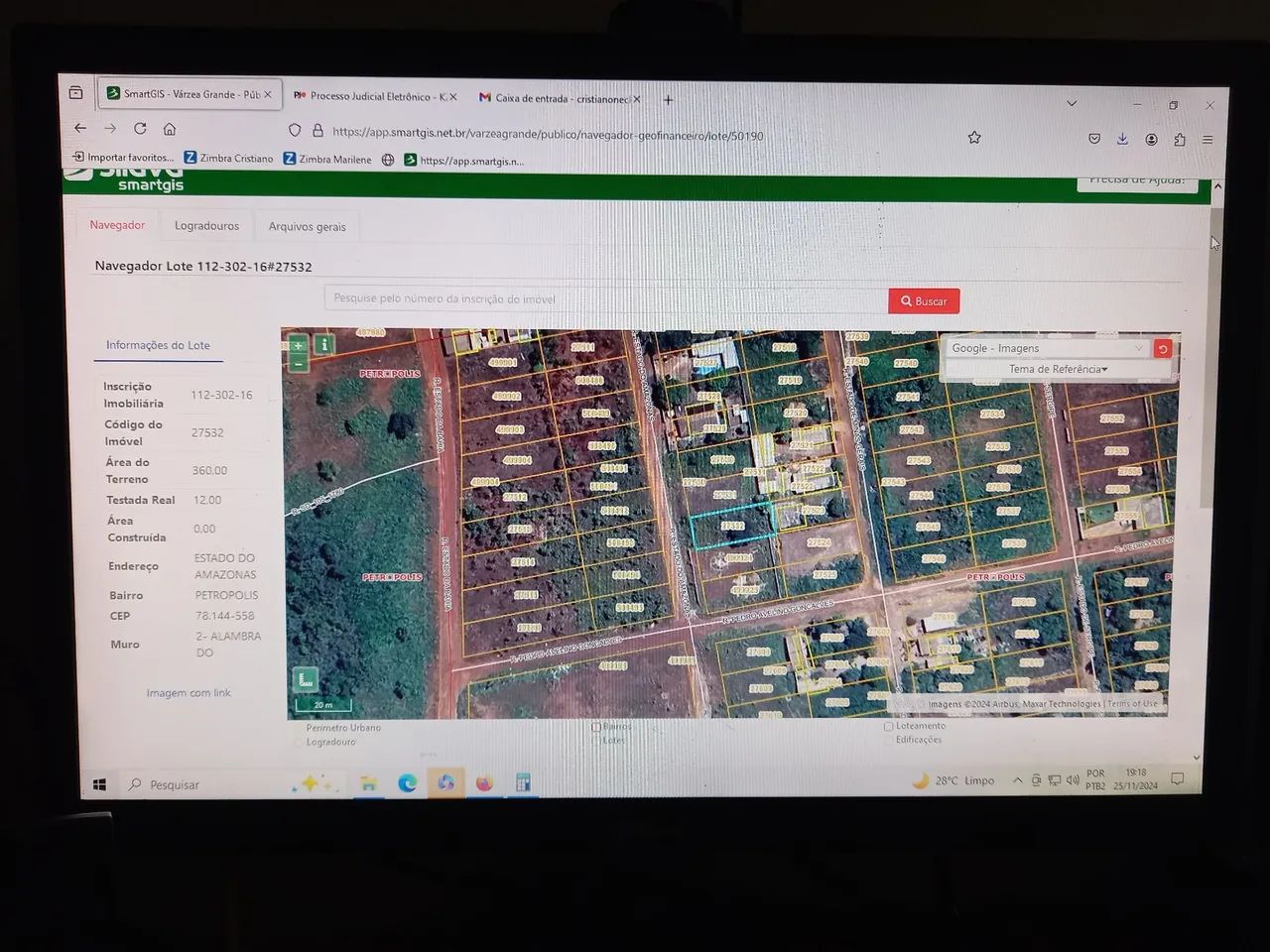List all browser tabs with chevron

tap(1072, 103)
